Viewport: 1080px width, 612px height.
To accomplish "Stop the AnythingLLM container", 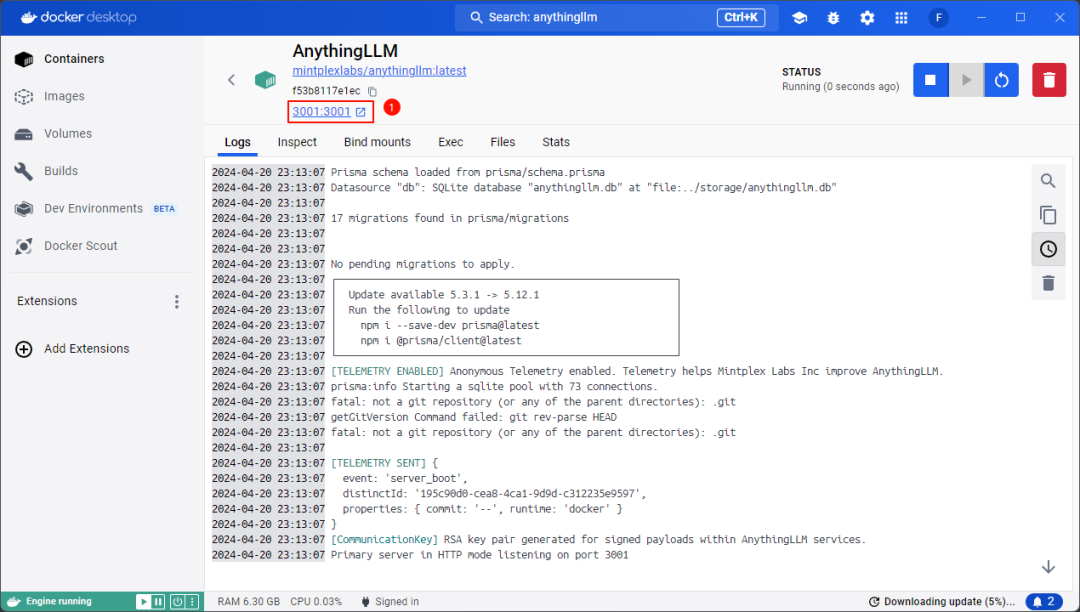I will (930, 80).
